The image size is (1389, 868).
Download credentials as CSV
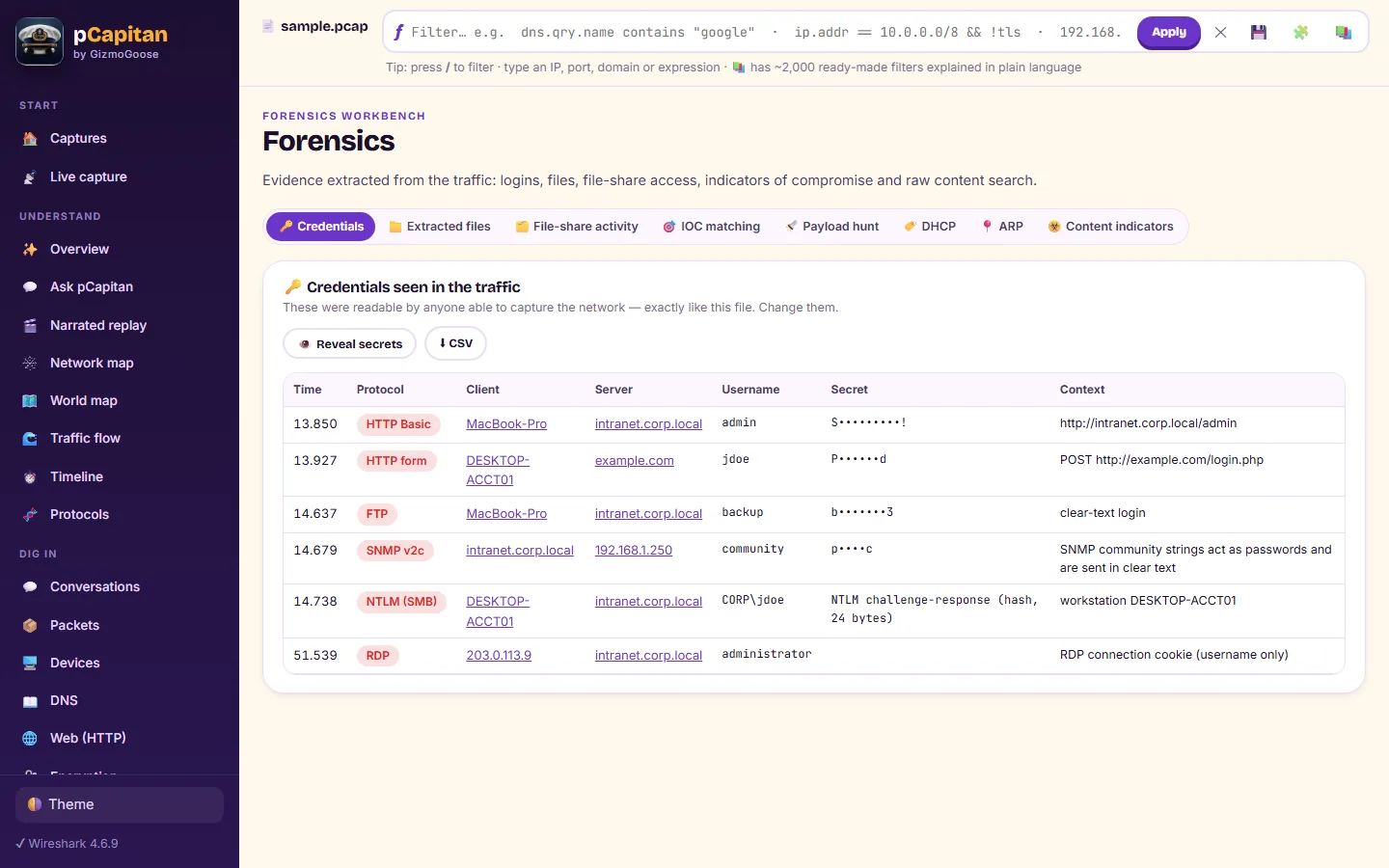coord(455,343)
